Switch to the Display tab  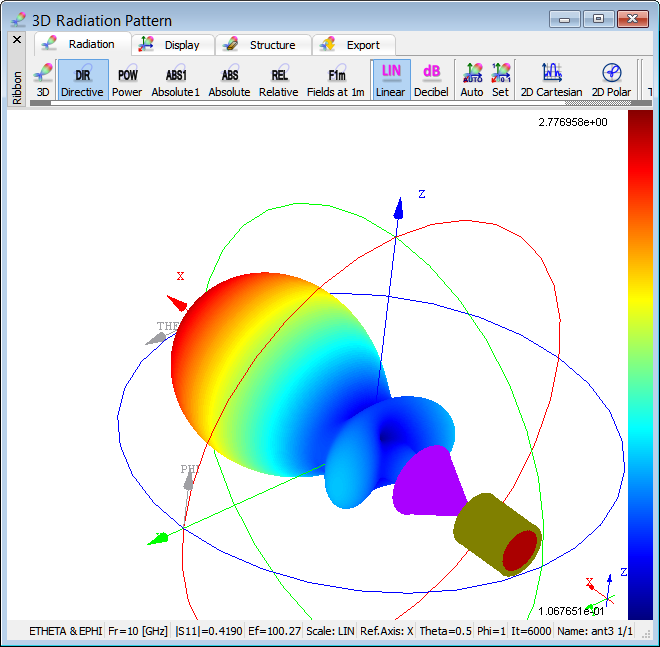[x=170, y=44]
